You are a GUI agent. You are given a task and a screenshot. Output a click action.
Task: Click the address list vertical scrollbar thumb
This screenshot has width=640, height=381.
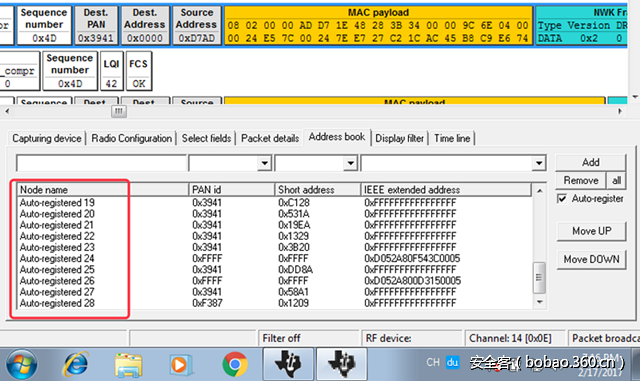pos(539,278)
